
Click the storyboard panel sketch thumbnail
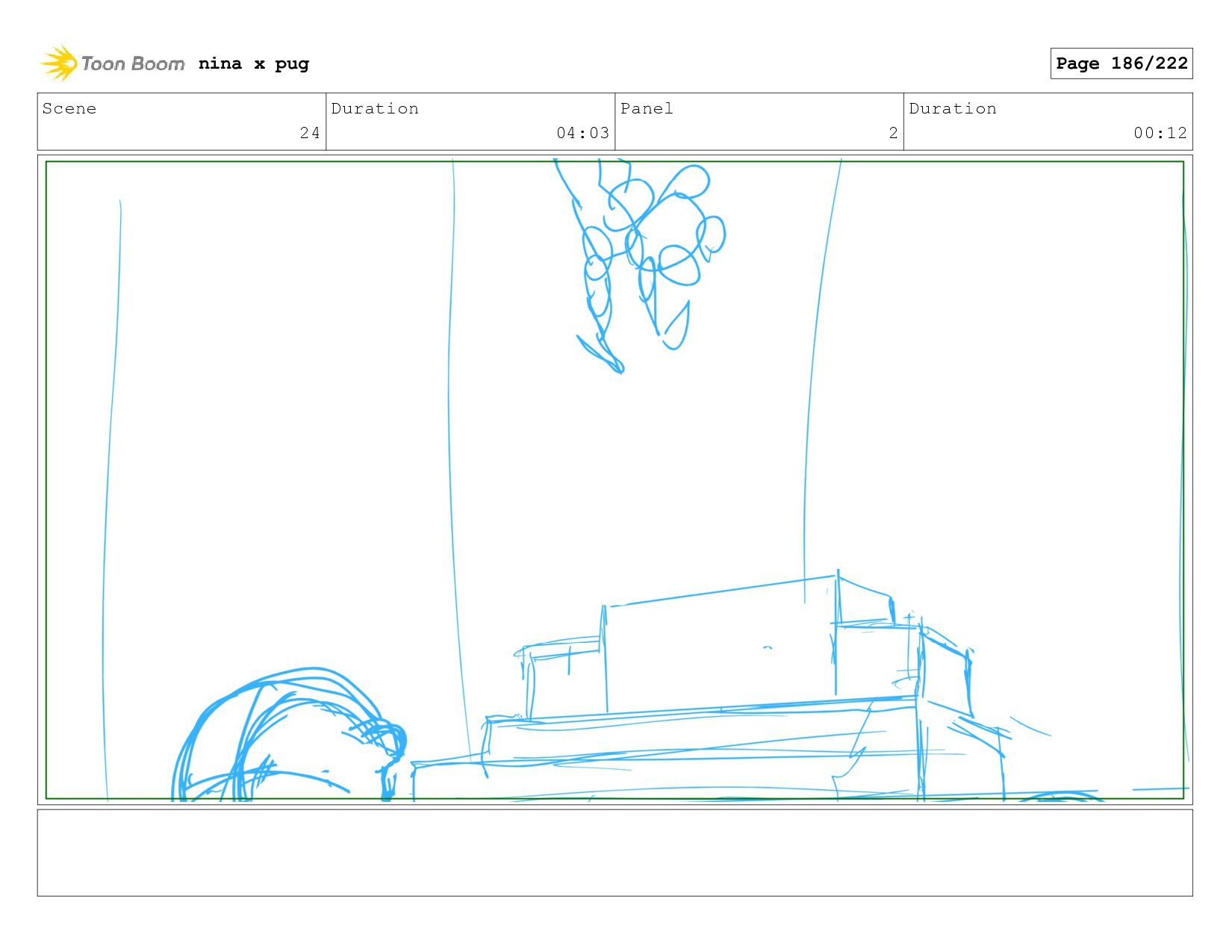[615, 480]
